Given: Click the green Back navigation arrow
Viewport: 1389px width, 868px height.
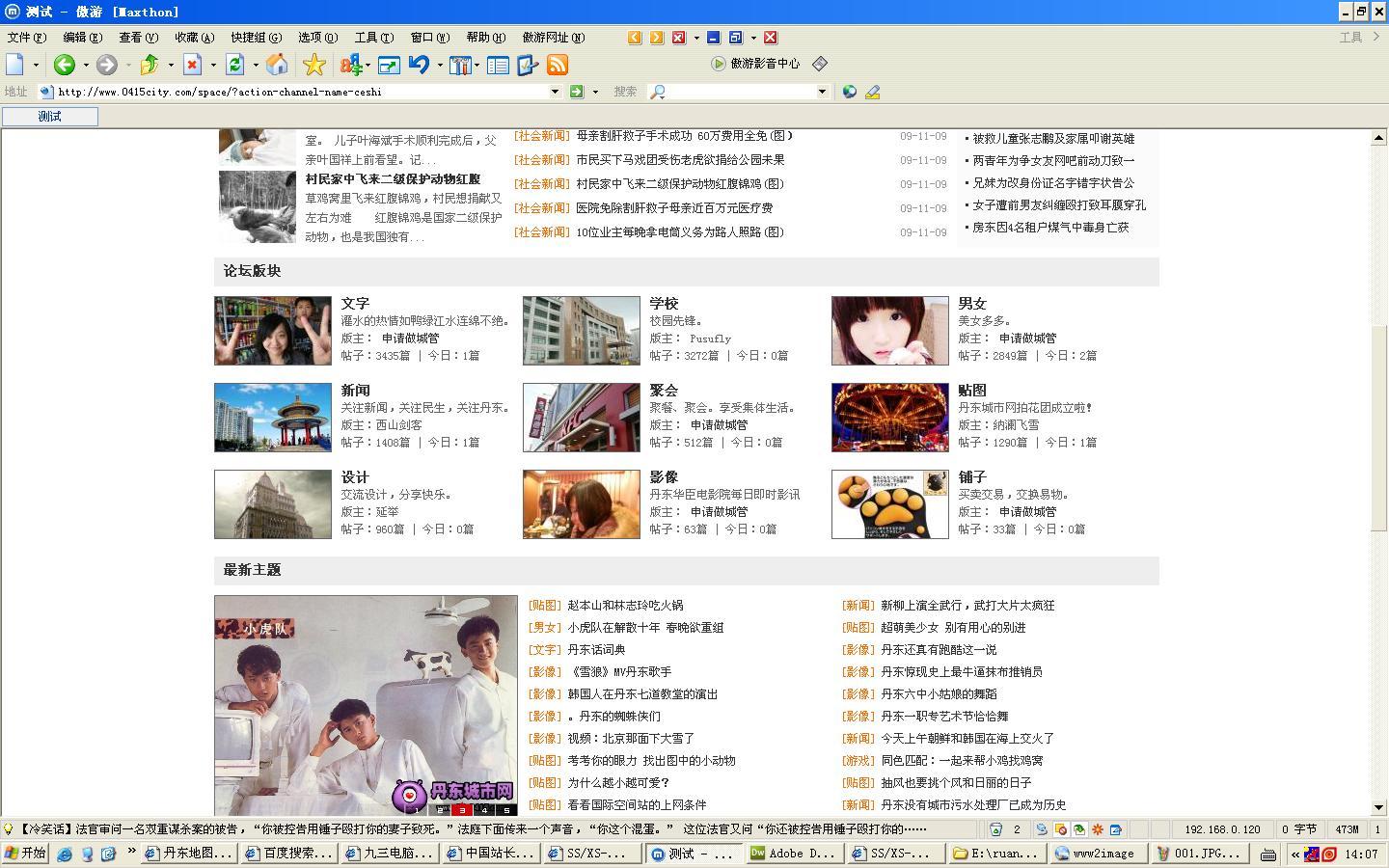Looking at the screenshot, I should [65, 65].
